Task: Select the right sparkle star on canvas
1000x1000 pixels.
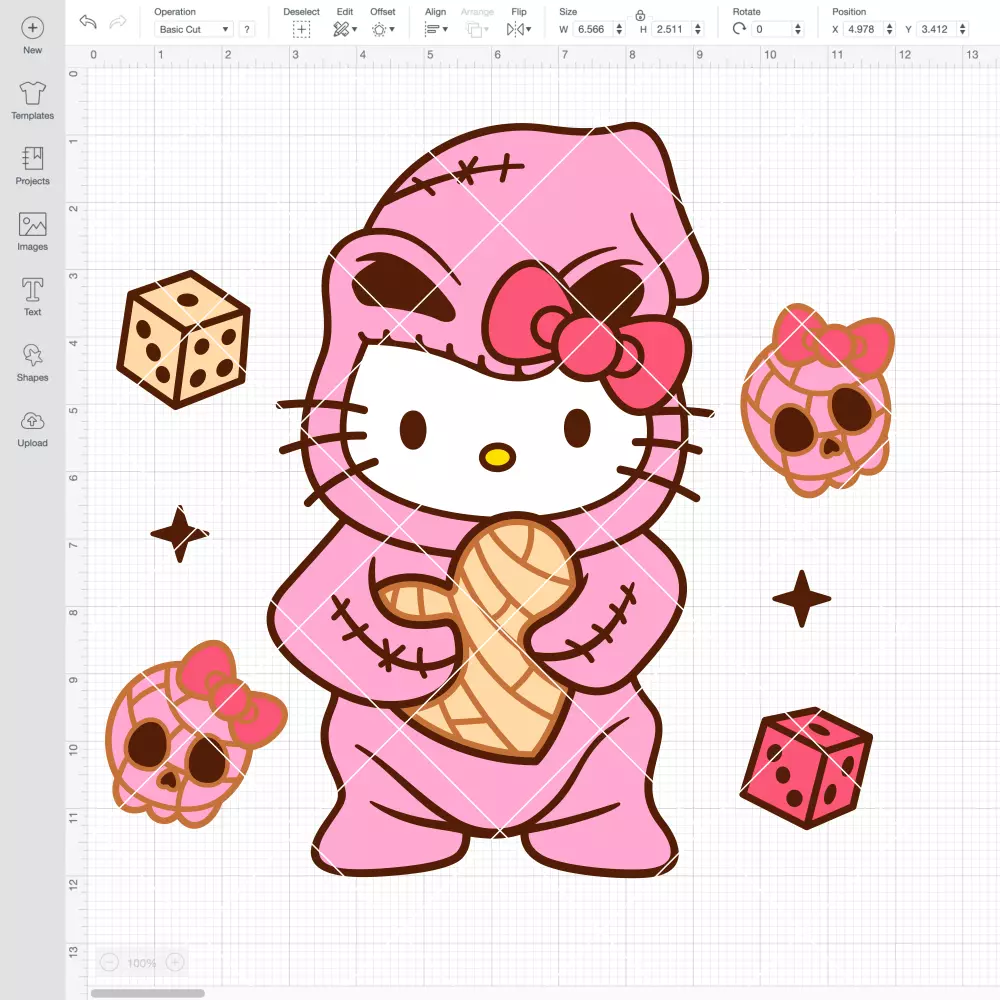Action: pos(802,599)
